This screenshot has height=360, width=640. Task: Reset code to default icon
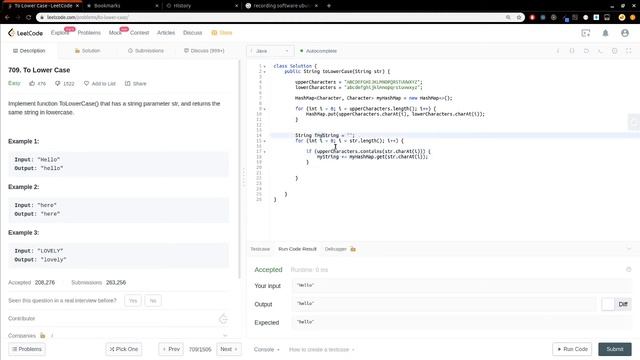point(586,51)
